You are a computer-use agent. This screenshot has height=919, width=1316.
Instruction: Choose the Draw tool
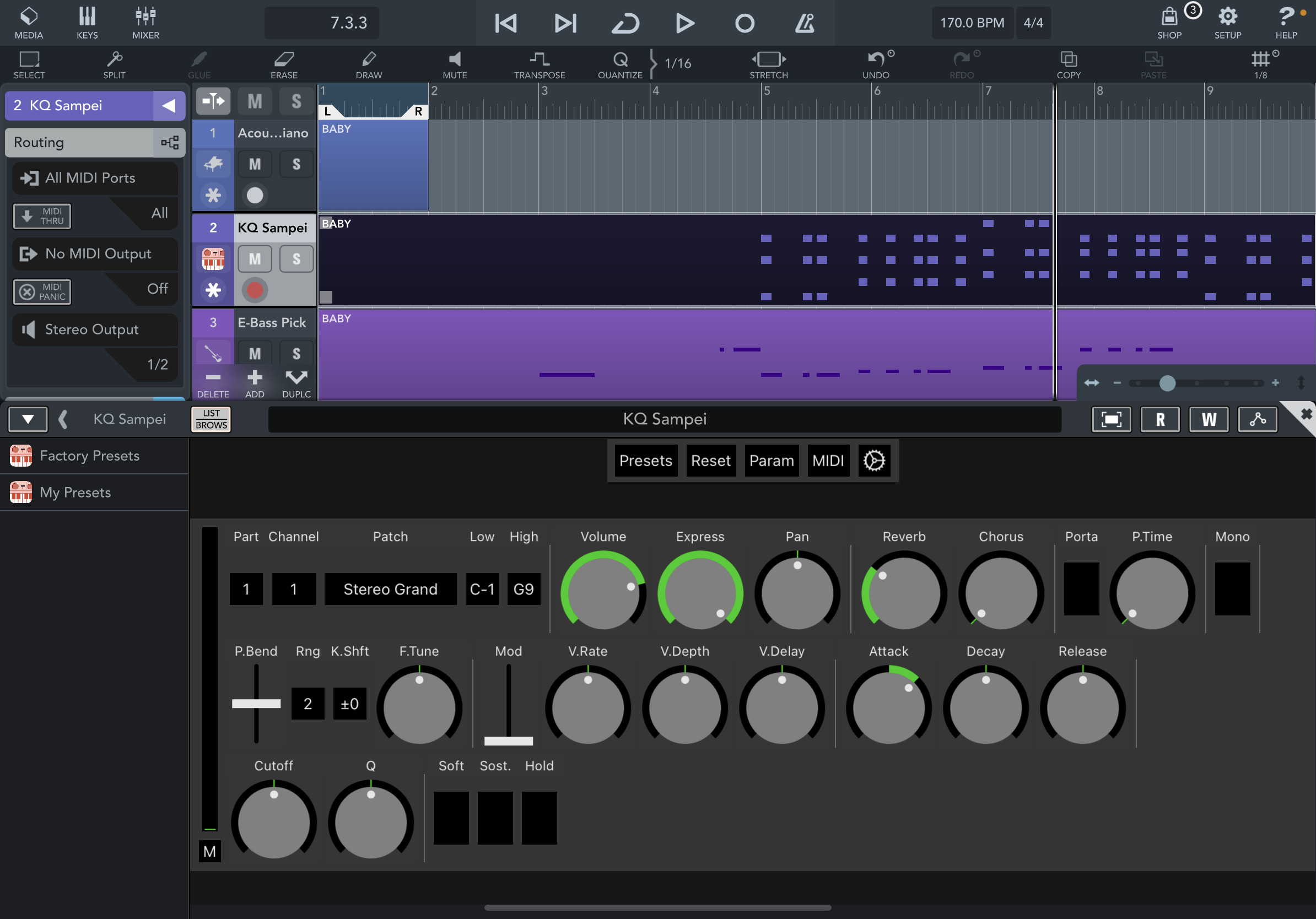point(369,65)
